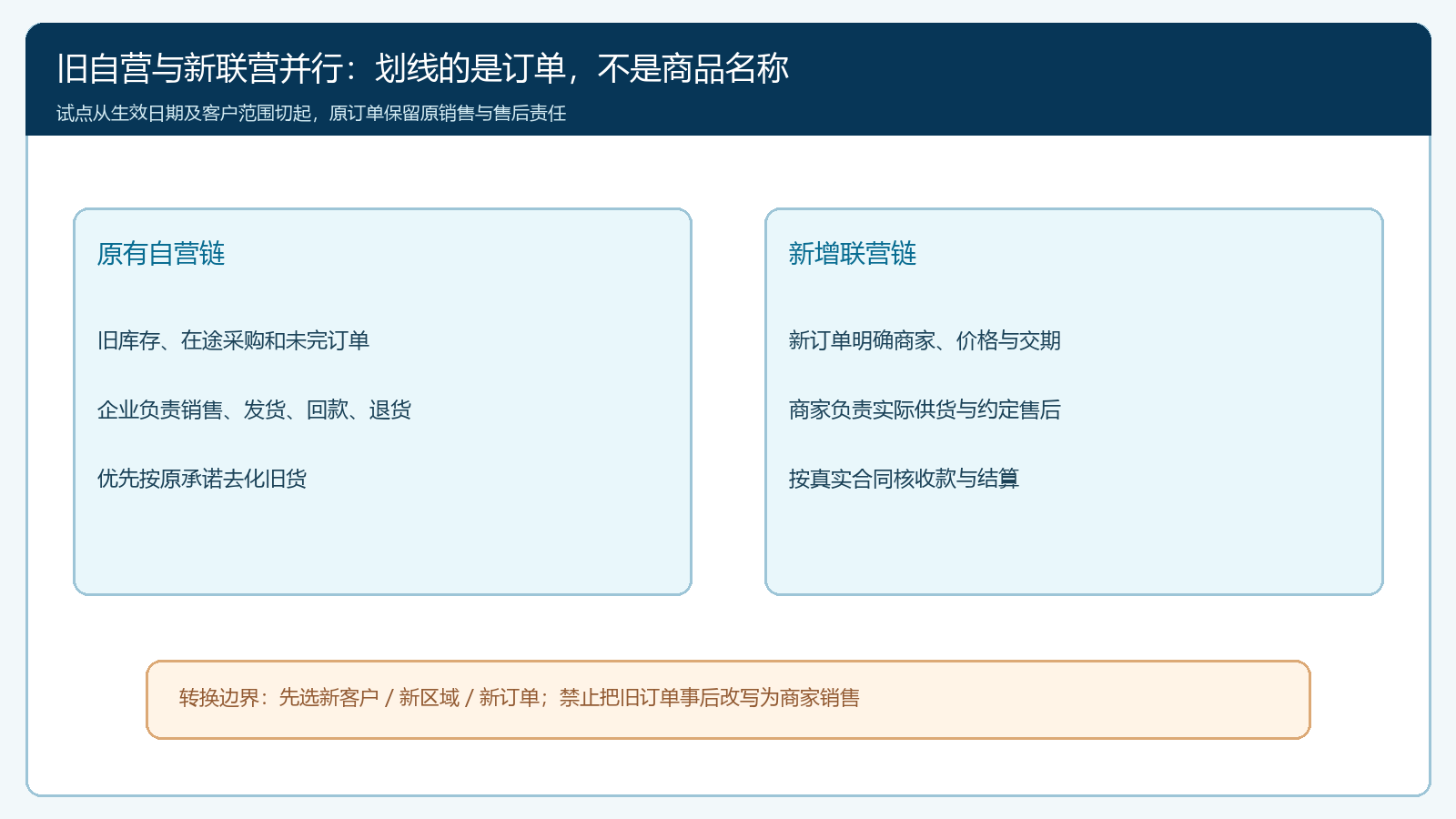The width and height of the screenshot is (1456, 819).
Task: Select the line 新订单明确商家、价格与交期
Action: 925,340
